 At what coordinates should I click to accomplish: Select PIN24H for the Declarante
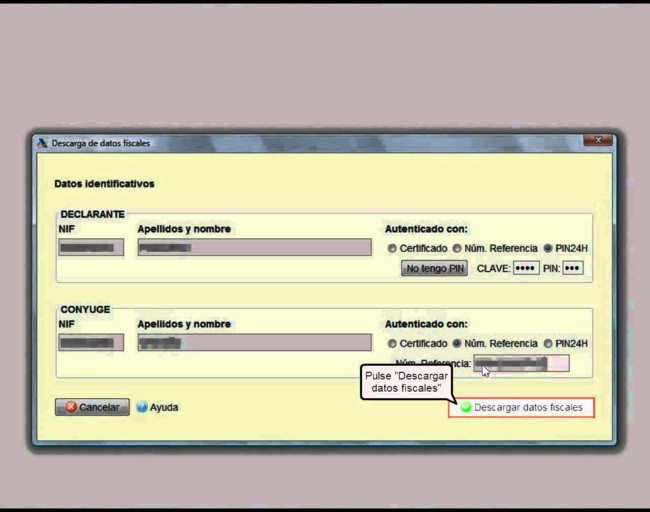click(x=547, y=248)
